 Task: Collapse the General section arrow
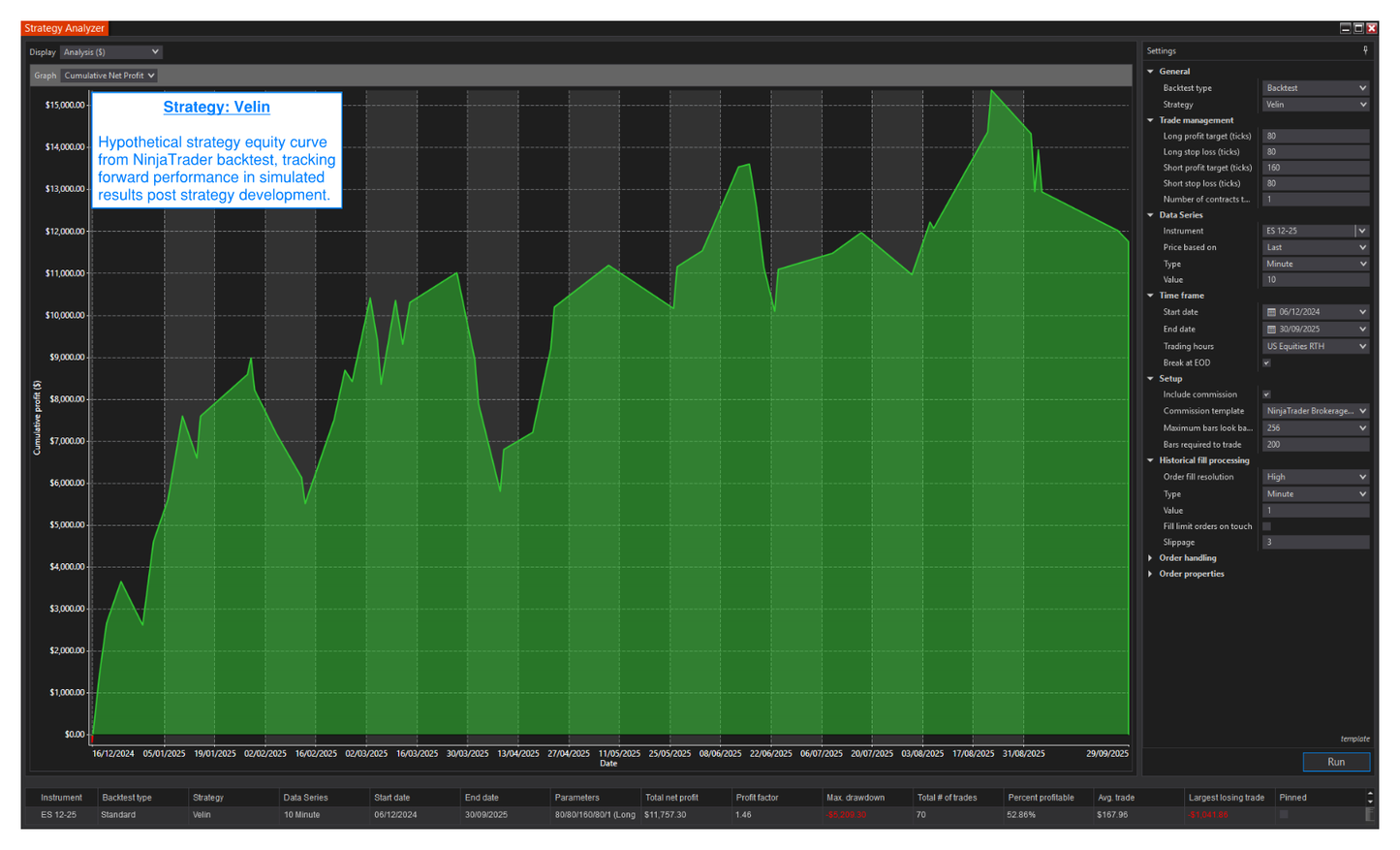click(x=1150, y=72)
